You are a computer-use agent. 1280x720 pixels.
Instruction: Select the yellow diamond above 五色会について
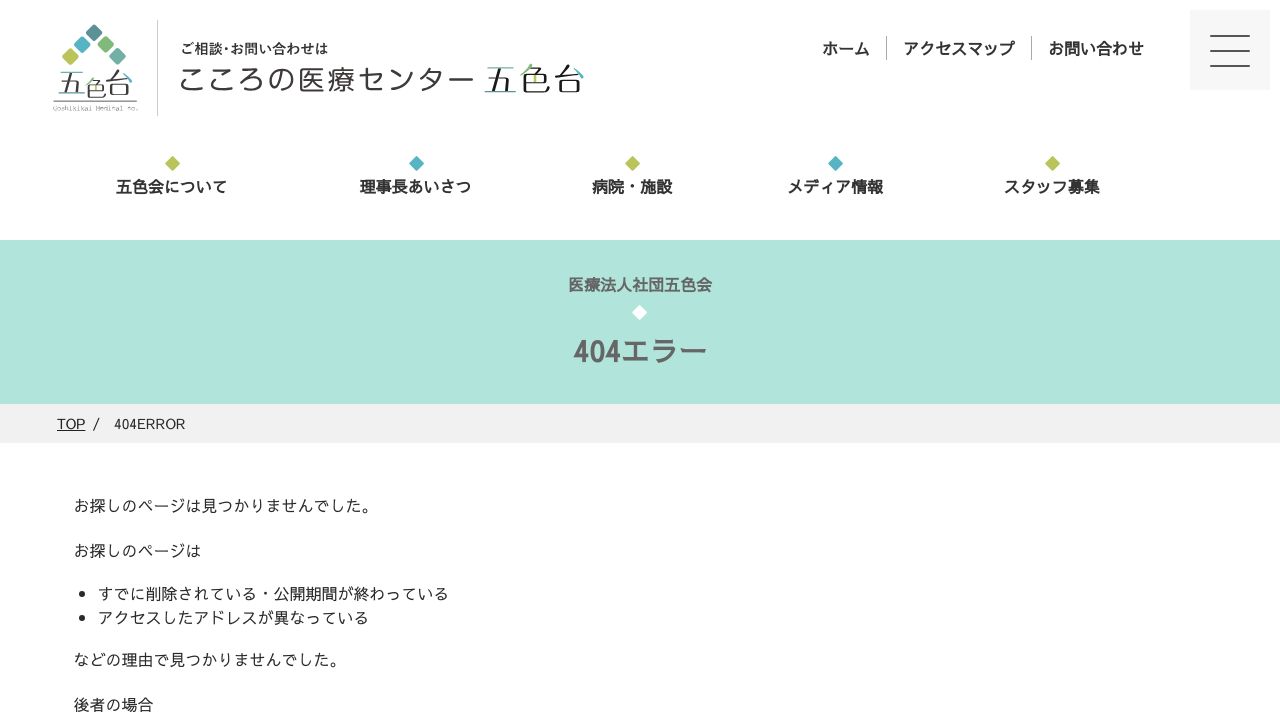[172, 163]
